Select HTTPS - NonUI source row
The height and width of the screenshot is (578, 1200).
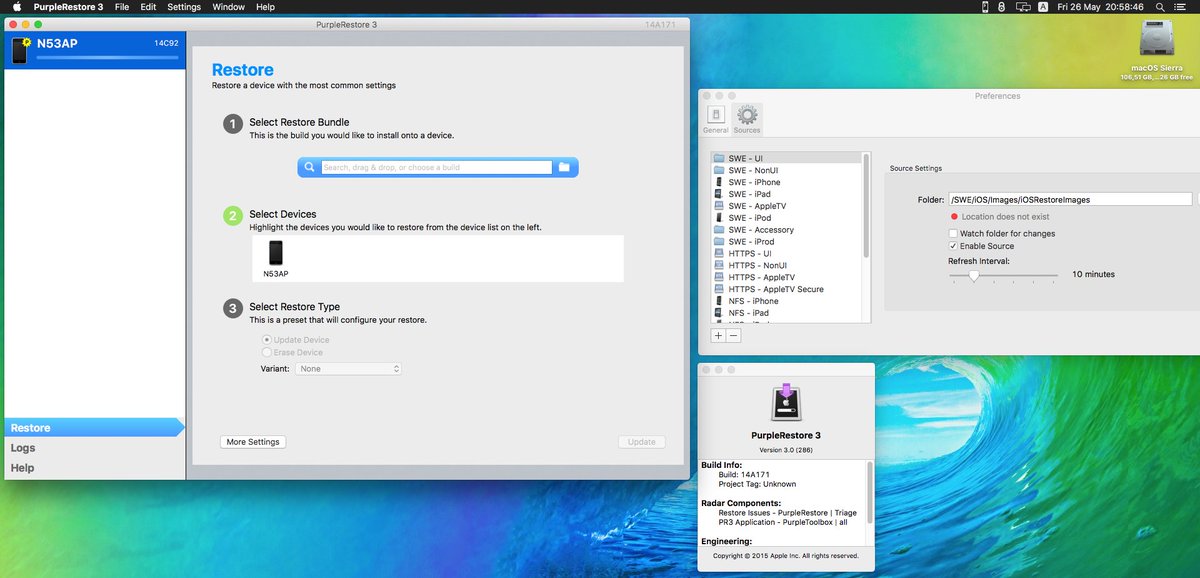tap(786, 265)
